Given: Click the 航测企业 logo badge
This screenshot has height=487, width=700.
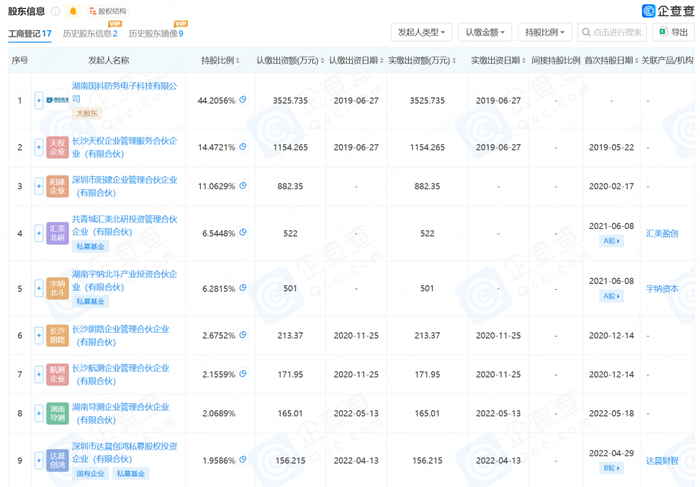Looking at the screenshot, I should tap(58, 375).
